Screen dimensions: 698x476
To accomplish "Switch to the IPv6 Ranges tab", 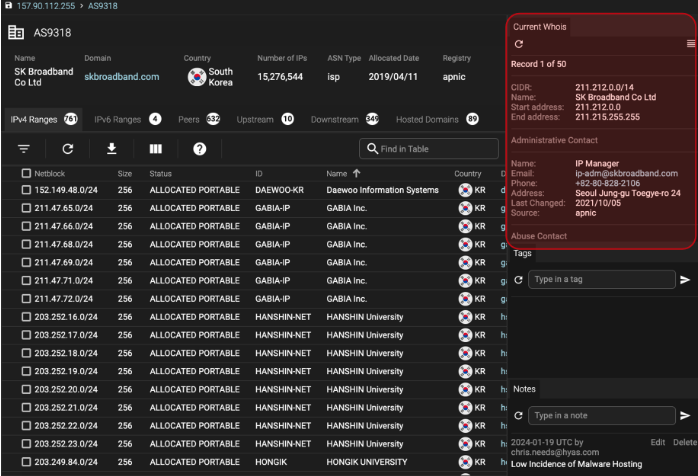I will coord(117,120).
